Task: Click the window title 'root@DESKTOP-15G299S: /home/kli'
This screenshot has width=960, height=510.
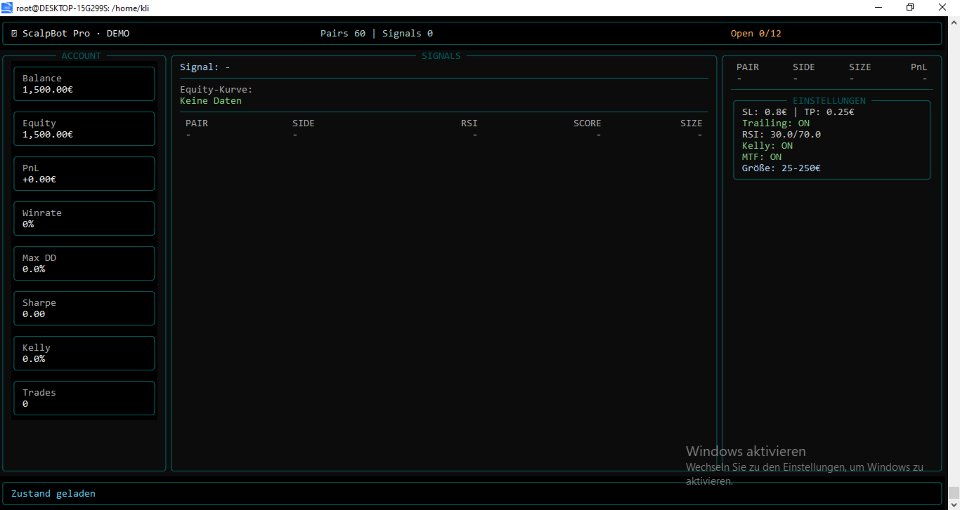Action: tap(83, 8)
